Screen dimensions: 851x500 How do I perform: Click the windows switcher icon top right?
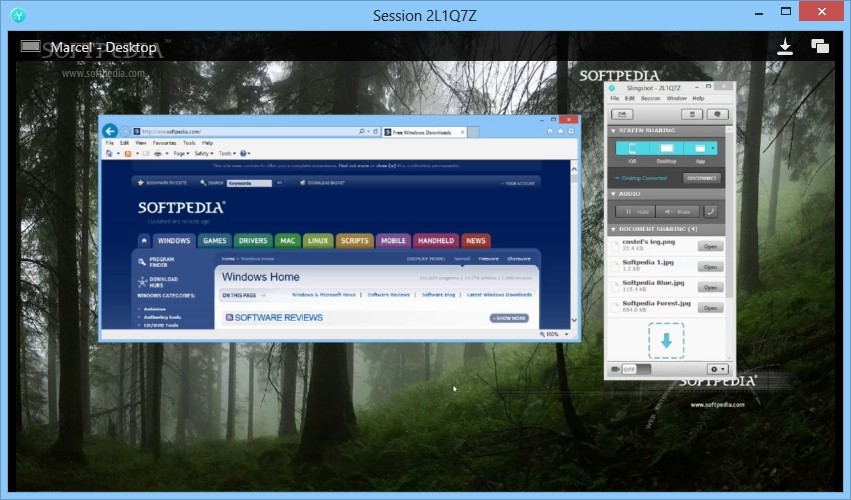[820, 46]
